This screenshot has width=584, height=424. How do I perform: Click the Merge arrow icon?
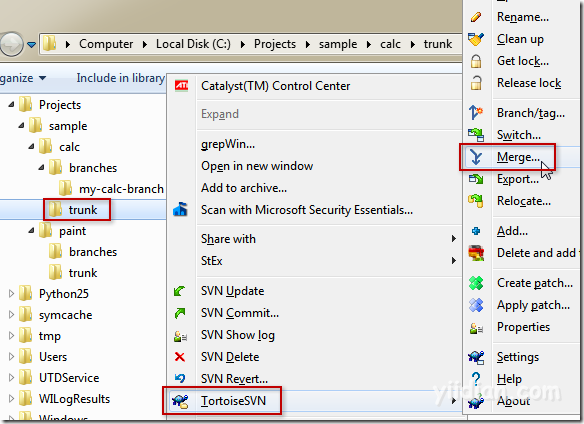coord(476,157)
